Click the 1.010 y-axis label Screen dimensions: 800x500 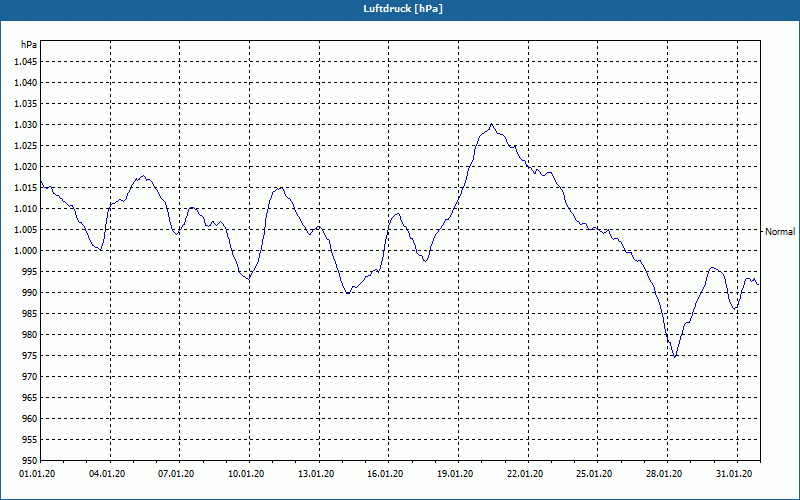click(26, 209)
